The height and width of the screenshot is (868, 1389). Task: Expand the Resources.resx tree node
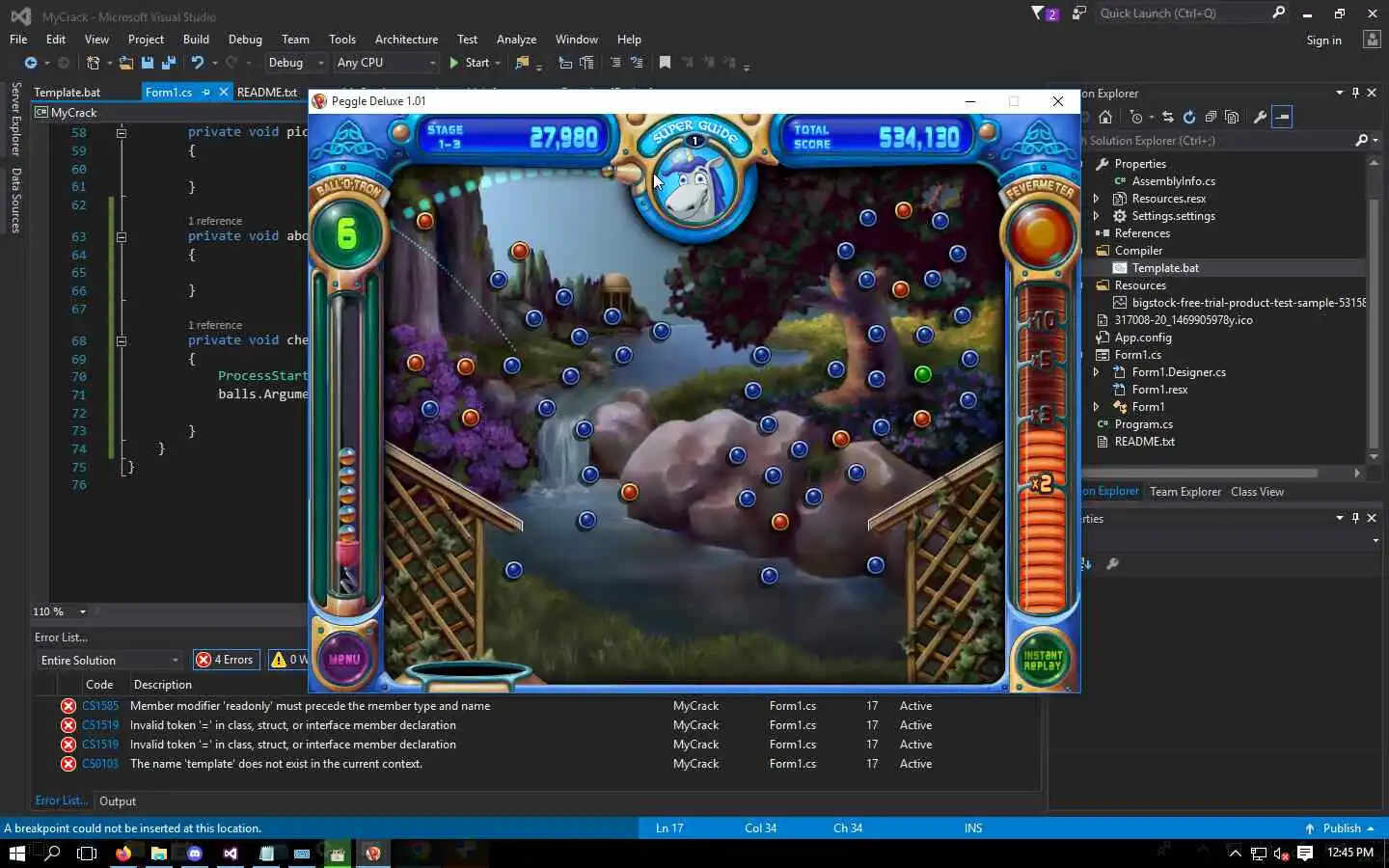(1096, 199)
